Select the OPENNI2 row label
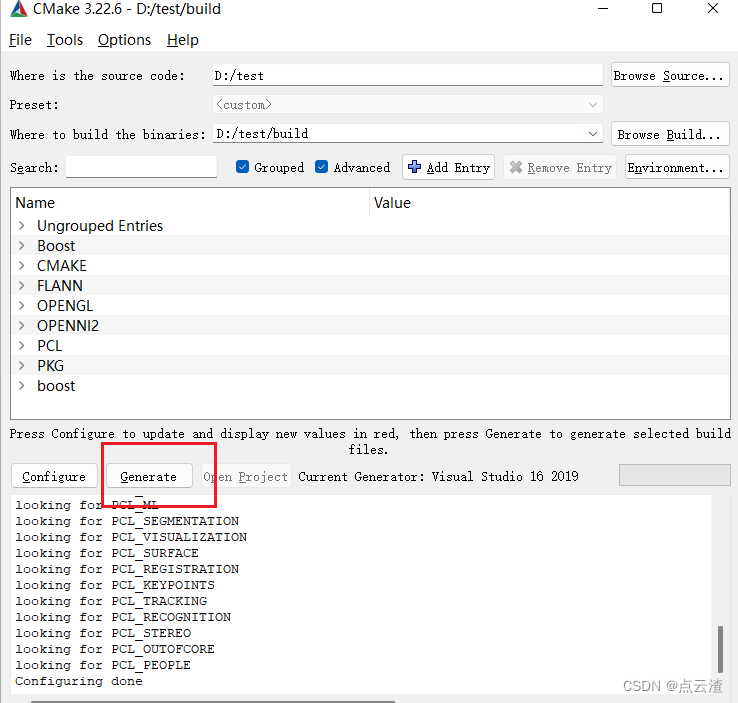Screen dimensions: 738x703 pos(68,326)
